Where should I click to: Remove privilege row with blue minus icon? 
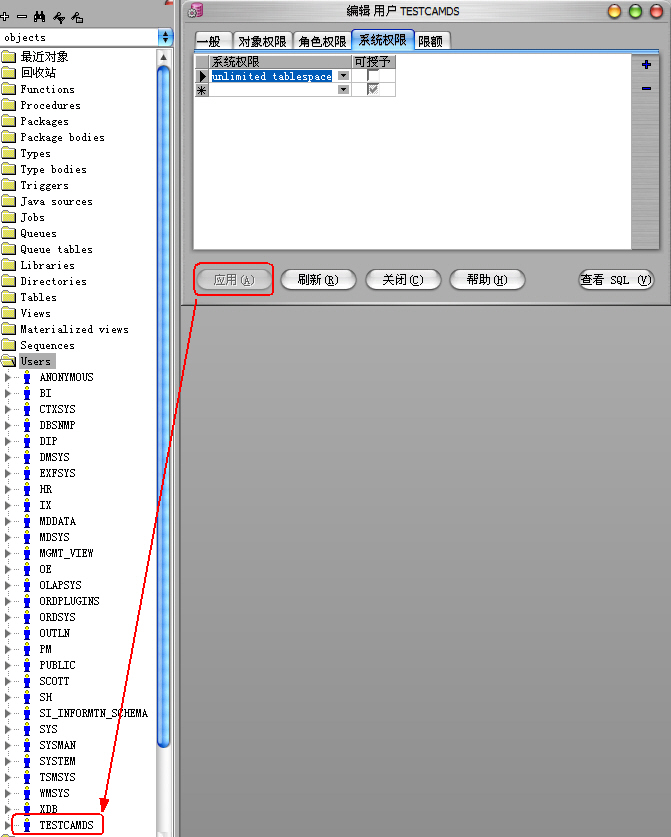tap(646, 88)
